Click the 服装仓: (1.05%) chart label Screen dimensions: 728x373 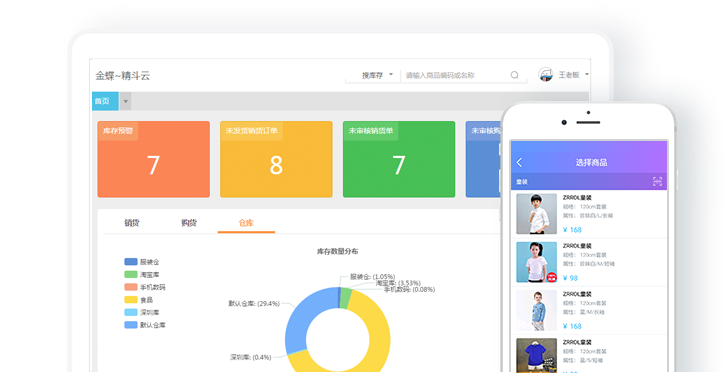click(372, 276)
